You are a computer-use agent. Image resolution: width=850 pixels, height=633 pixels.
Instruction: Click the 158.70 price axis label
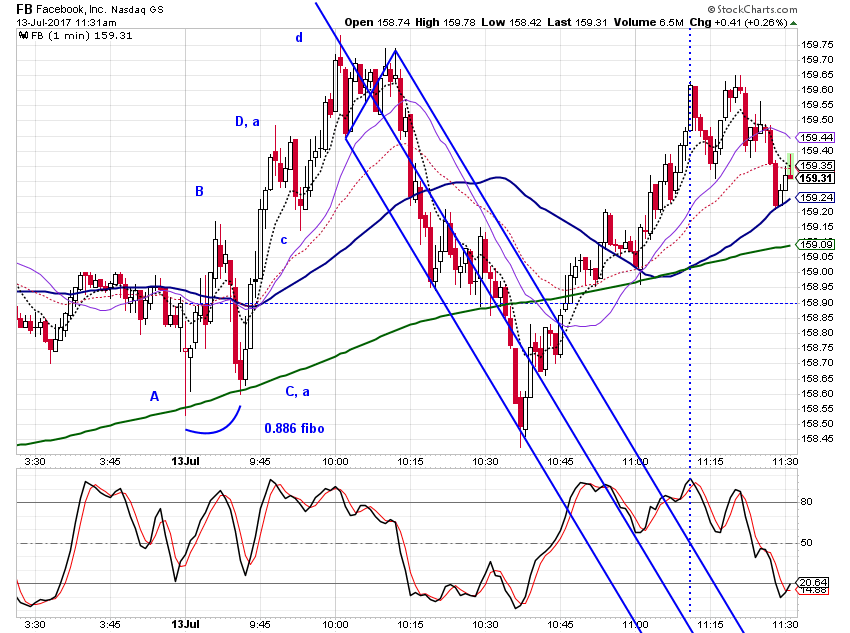[817, 363]
